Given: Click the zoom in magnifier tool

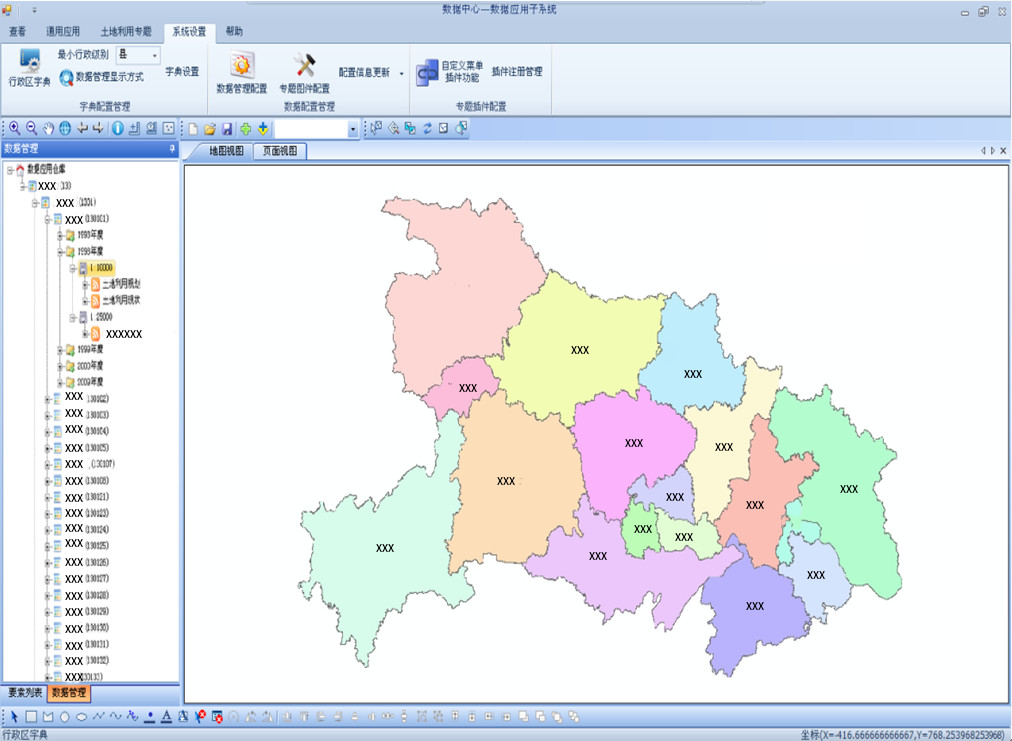Looking at the screenshot, I should [x=15, y=128].
